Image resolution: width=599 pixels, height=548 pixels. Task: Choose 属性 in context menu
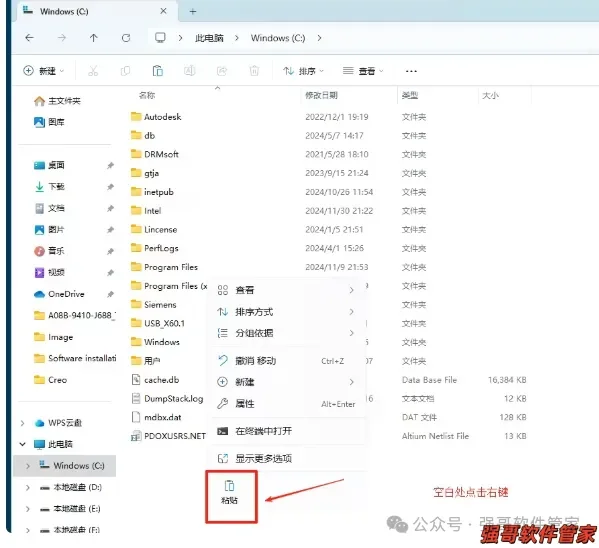286,404
